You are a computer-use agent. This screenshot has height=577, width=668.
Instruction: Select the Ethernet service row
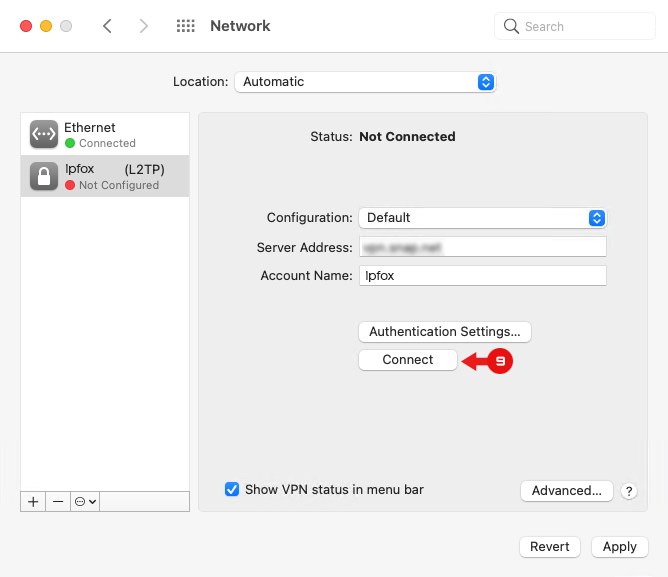[105, 134]
